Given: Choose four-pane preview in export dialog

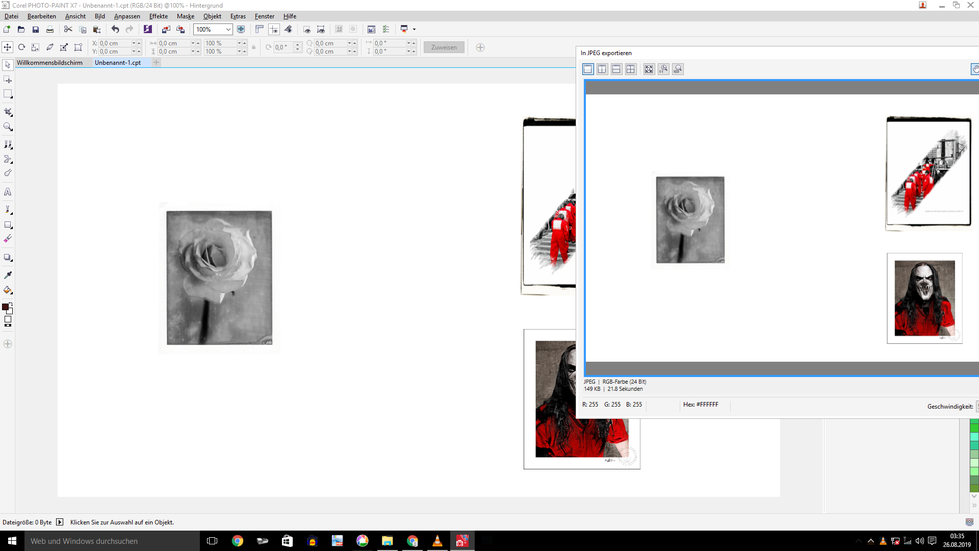Looking at the screenshot, I should click(x=631, y=69).
